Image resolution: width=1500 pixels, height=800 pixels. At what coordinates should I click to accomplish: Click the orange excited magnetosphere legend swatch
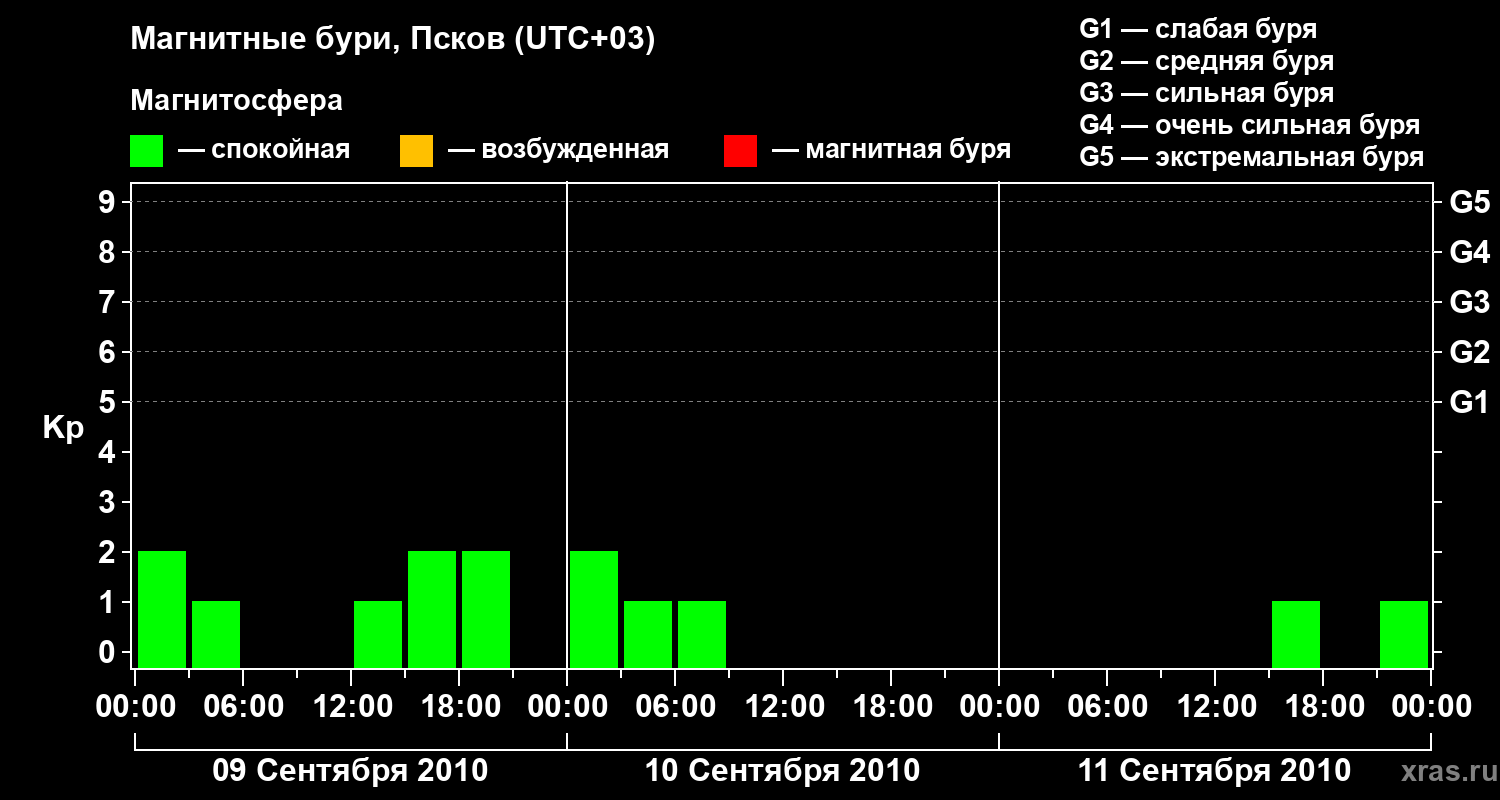point(416,151)
